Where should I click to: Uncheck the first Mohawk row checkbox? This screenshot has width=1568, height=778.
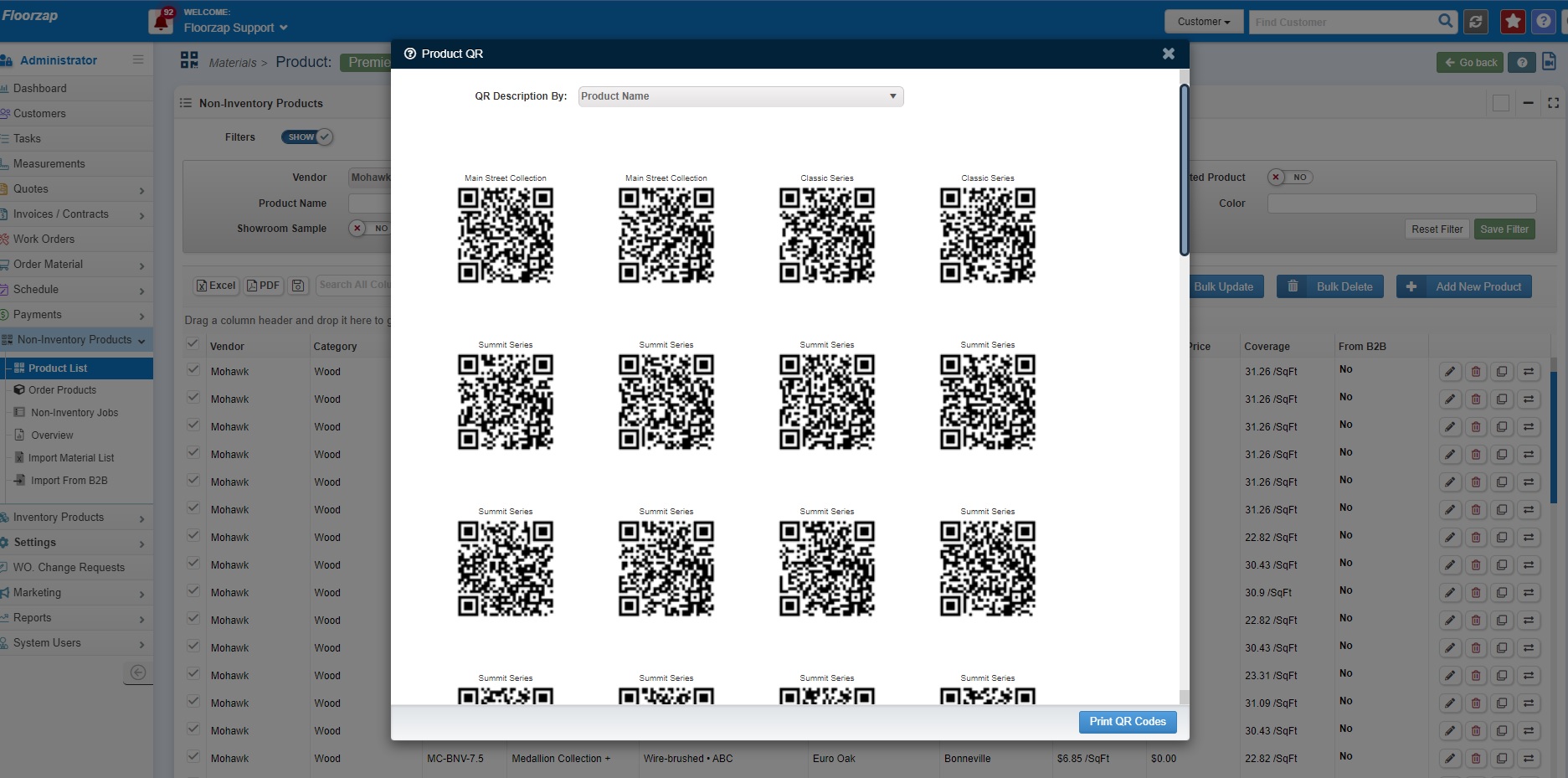click(193, 369)
